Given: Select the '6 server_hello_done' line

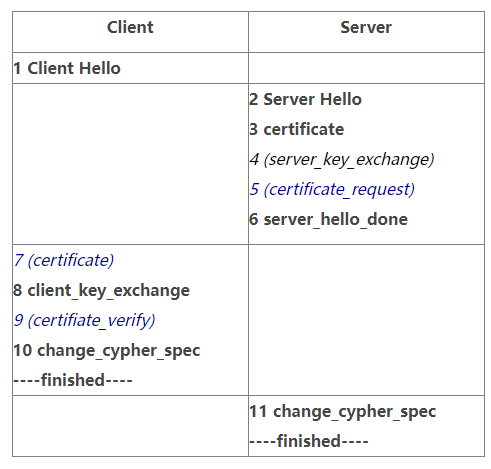Looking at the screenshot, I should click(x=328, y=219).
